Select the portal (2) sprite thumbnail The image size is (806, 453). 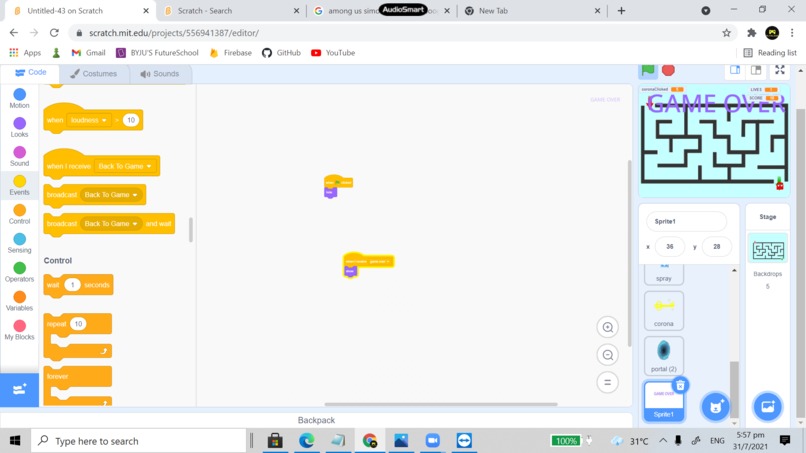tap(664, 356)
